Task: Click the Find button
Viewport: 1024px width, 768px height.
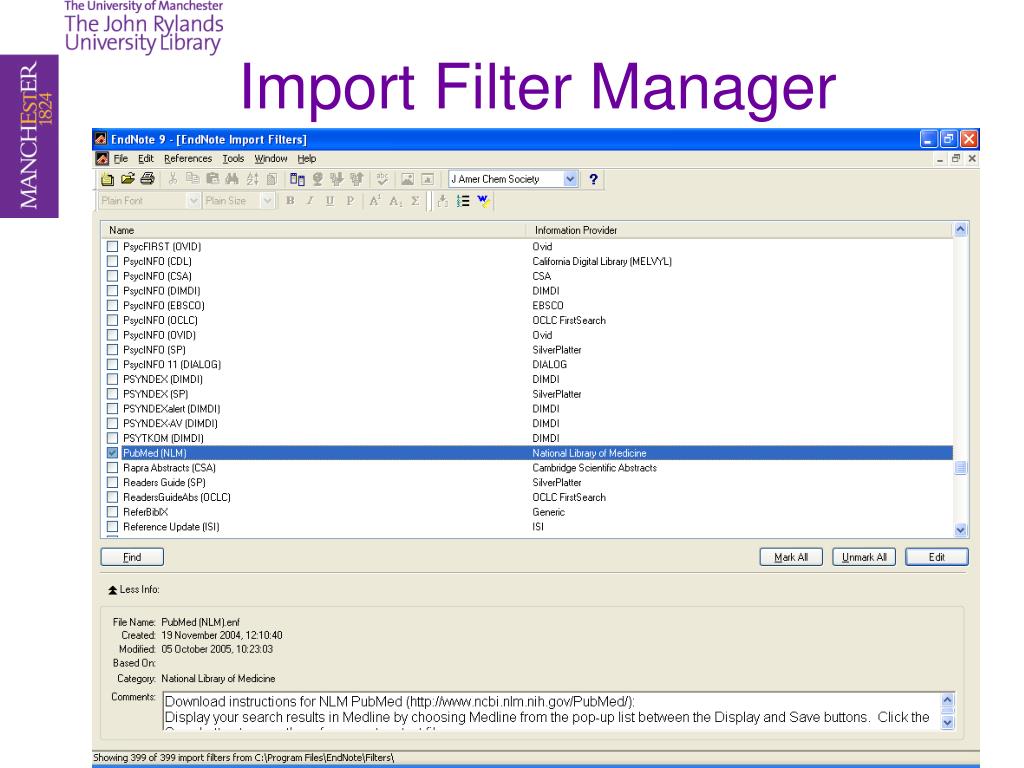Action: click(132, 557)
